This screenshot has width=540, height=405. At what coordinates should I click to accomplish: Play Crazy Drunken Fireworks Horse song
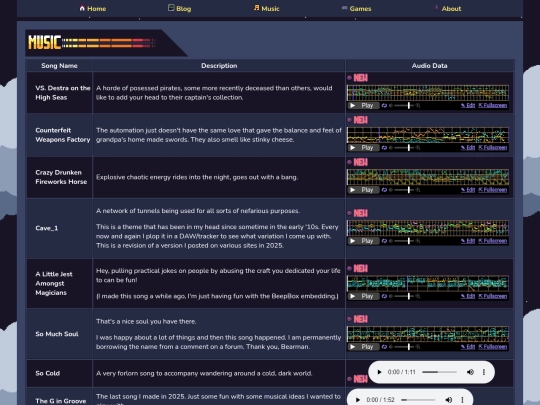363,190
